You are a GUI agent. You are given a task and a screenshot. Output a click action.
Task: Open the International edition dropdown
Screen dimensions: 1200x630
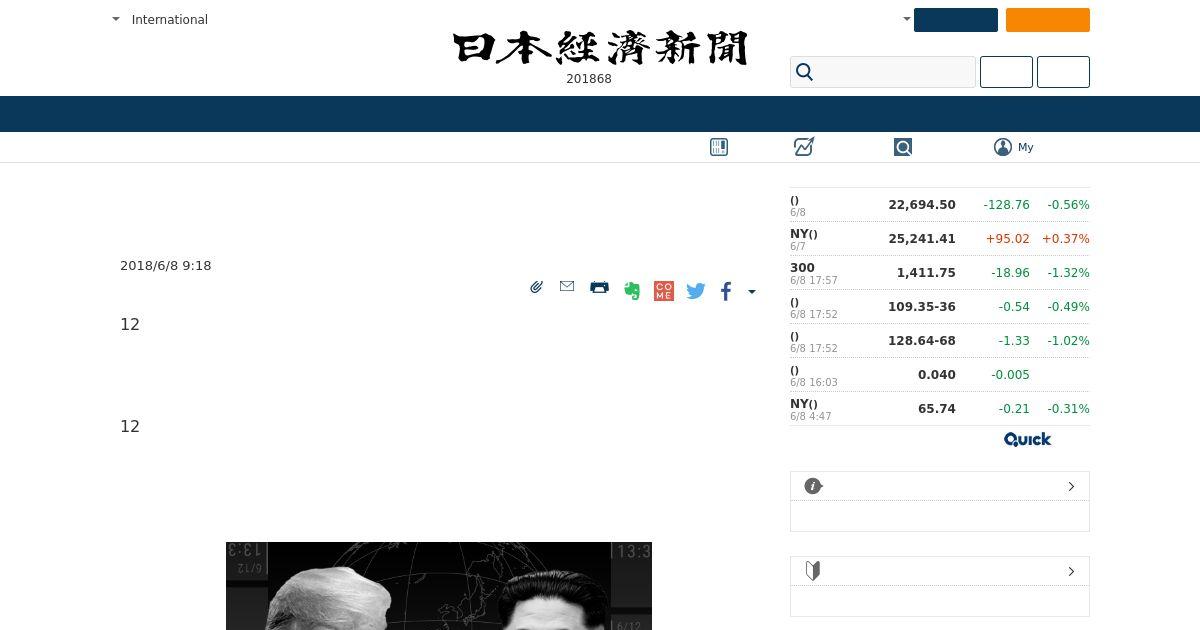[x=160, y=20]
